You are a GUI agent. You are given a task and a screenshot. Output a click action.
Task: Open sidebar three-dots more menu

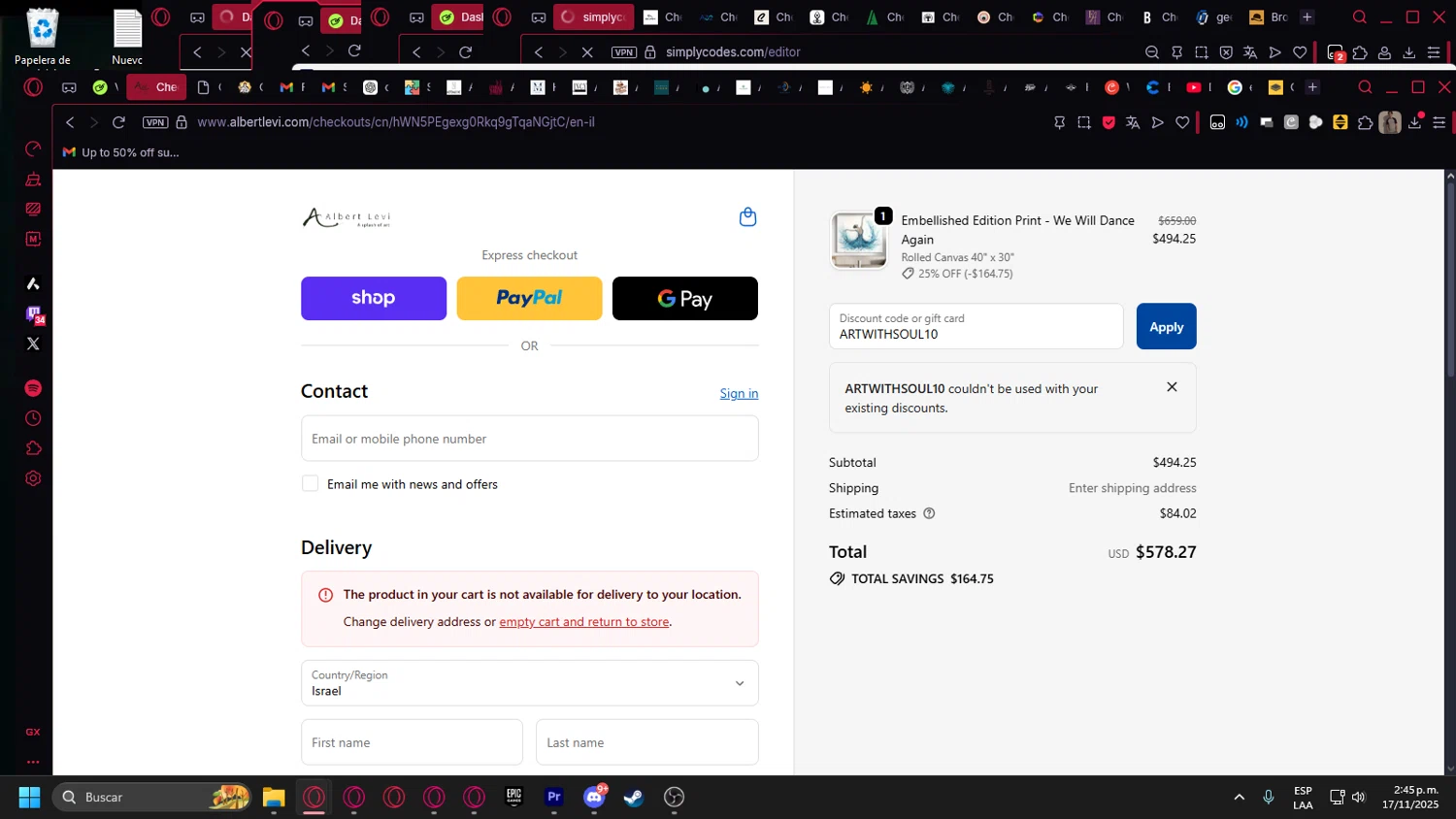(33, 762)
